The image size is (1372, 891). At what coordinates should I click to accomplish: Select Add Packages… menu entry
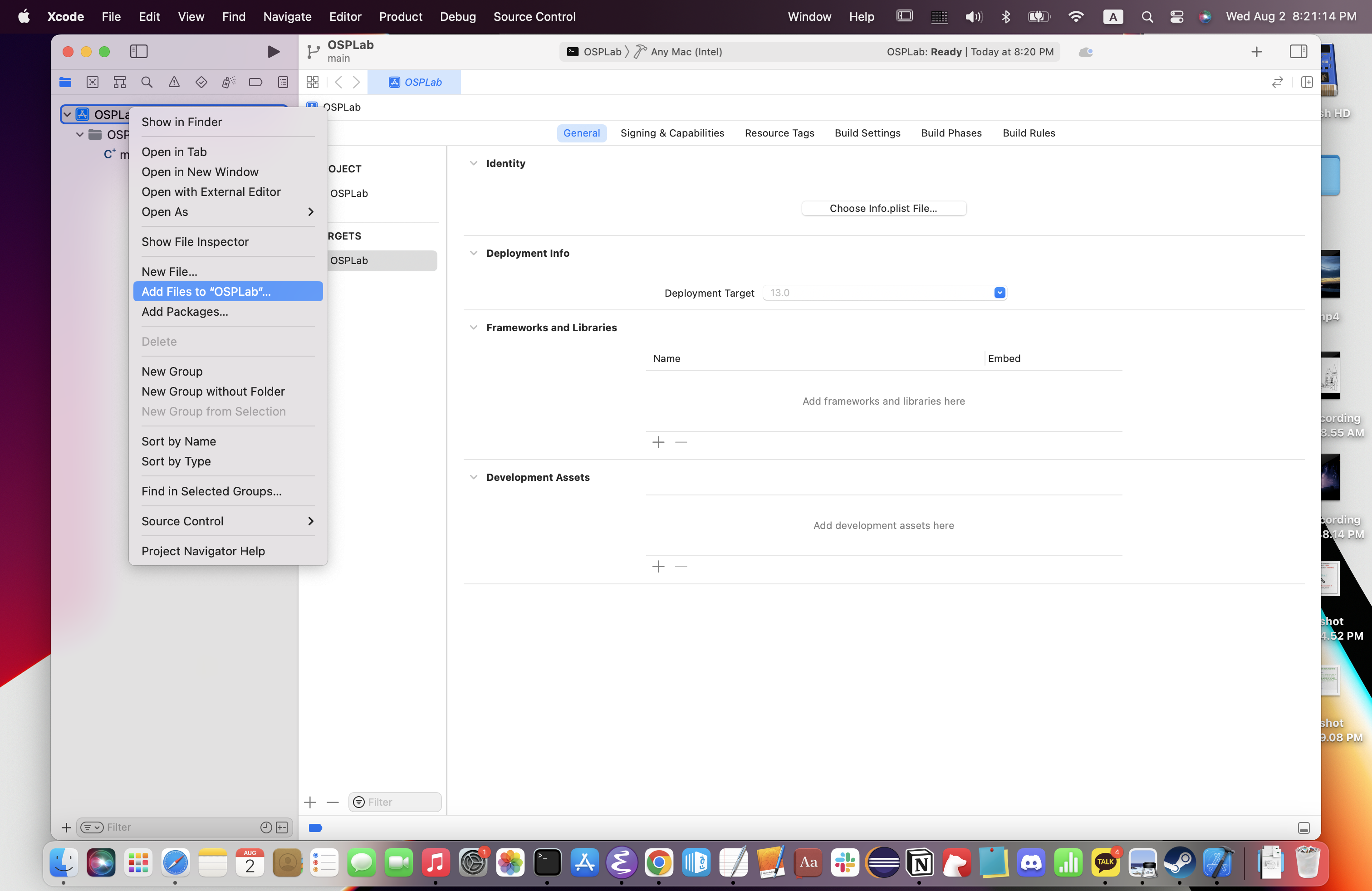pos(228,312)
